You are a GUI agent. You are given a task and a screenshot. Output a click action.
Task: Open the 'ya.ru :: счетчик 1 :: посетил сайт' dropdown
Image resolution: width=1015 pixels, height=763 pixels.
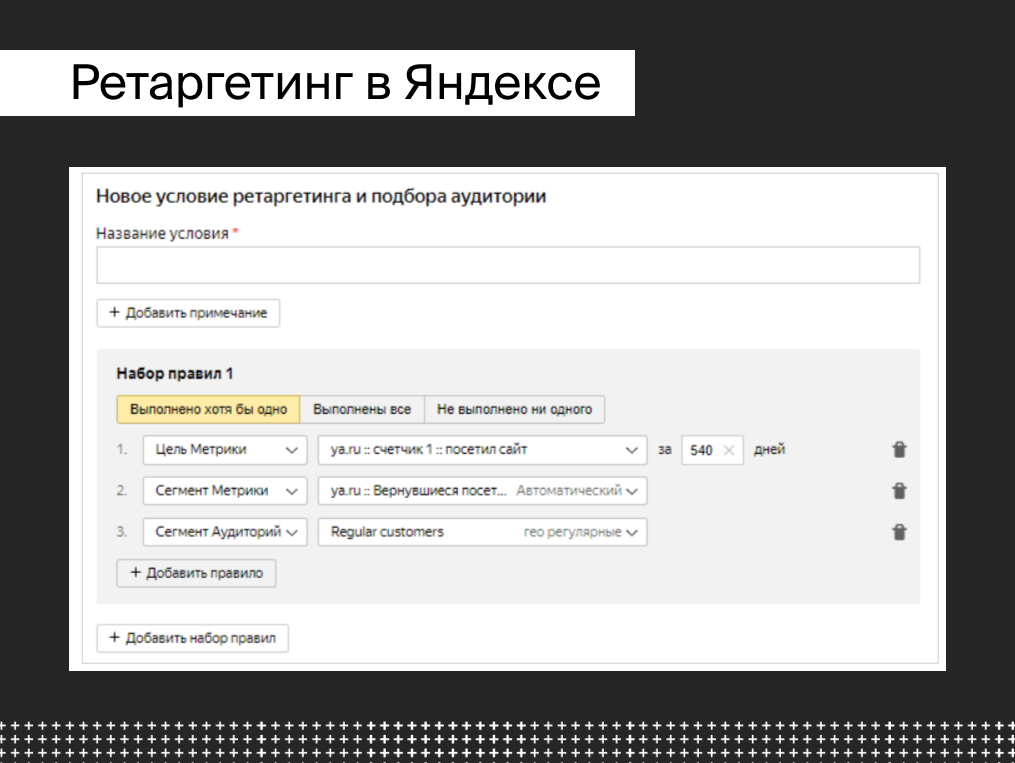point(482,450)
